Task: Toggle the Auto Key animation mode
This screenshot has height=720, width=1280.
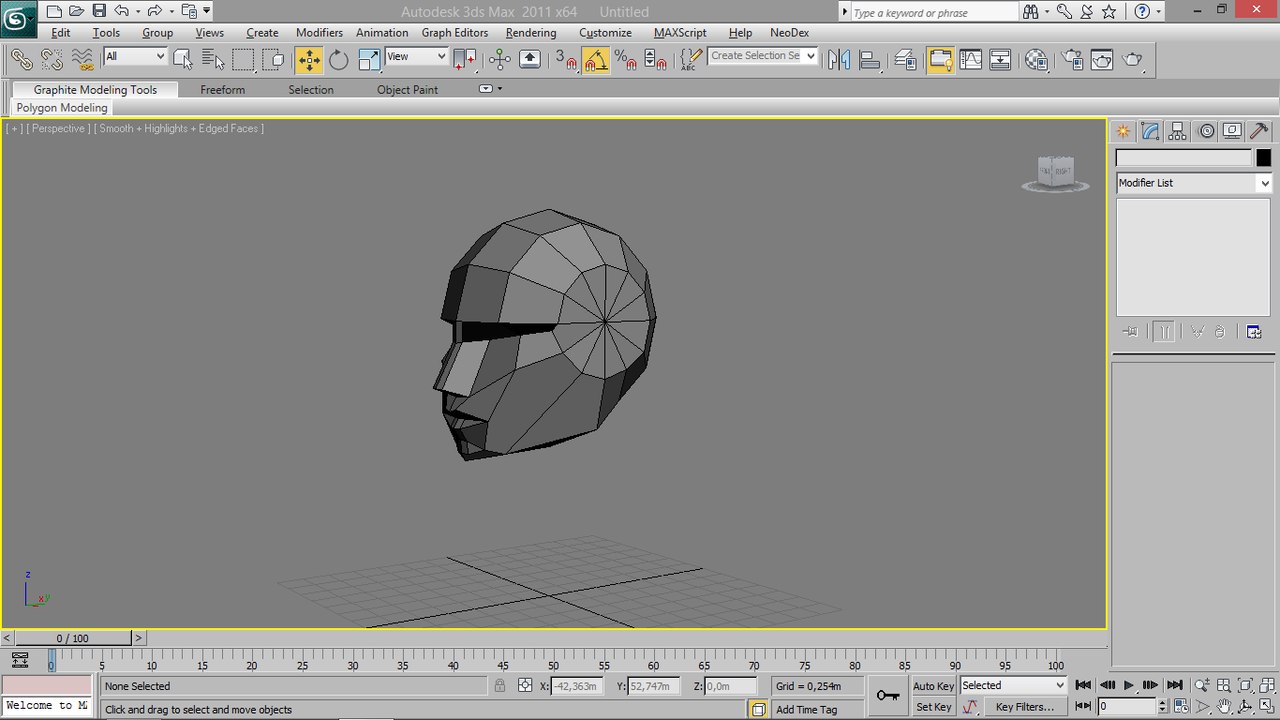Action: [x=933, y=686]
